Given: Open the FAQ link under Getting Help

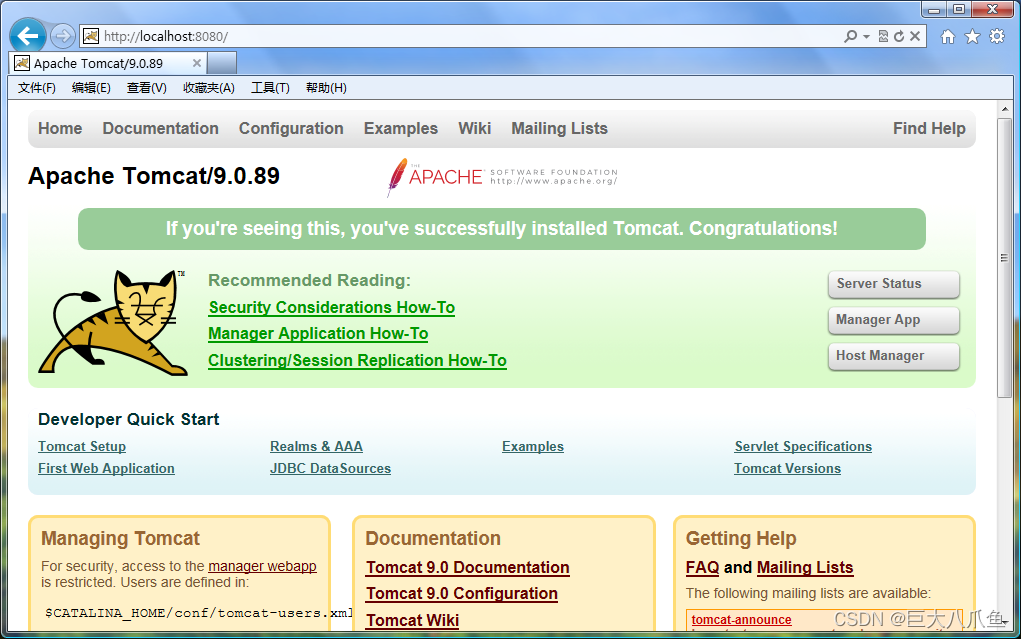Looking at the screenshot, I should (703, 567).
